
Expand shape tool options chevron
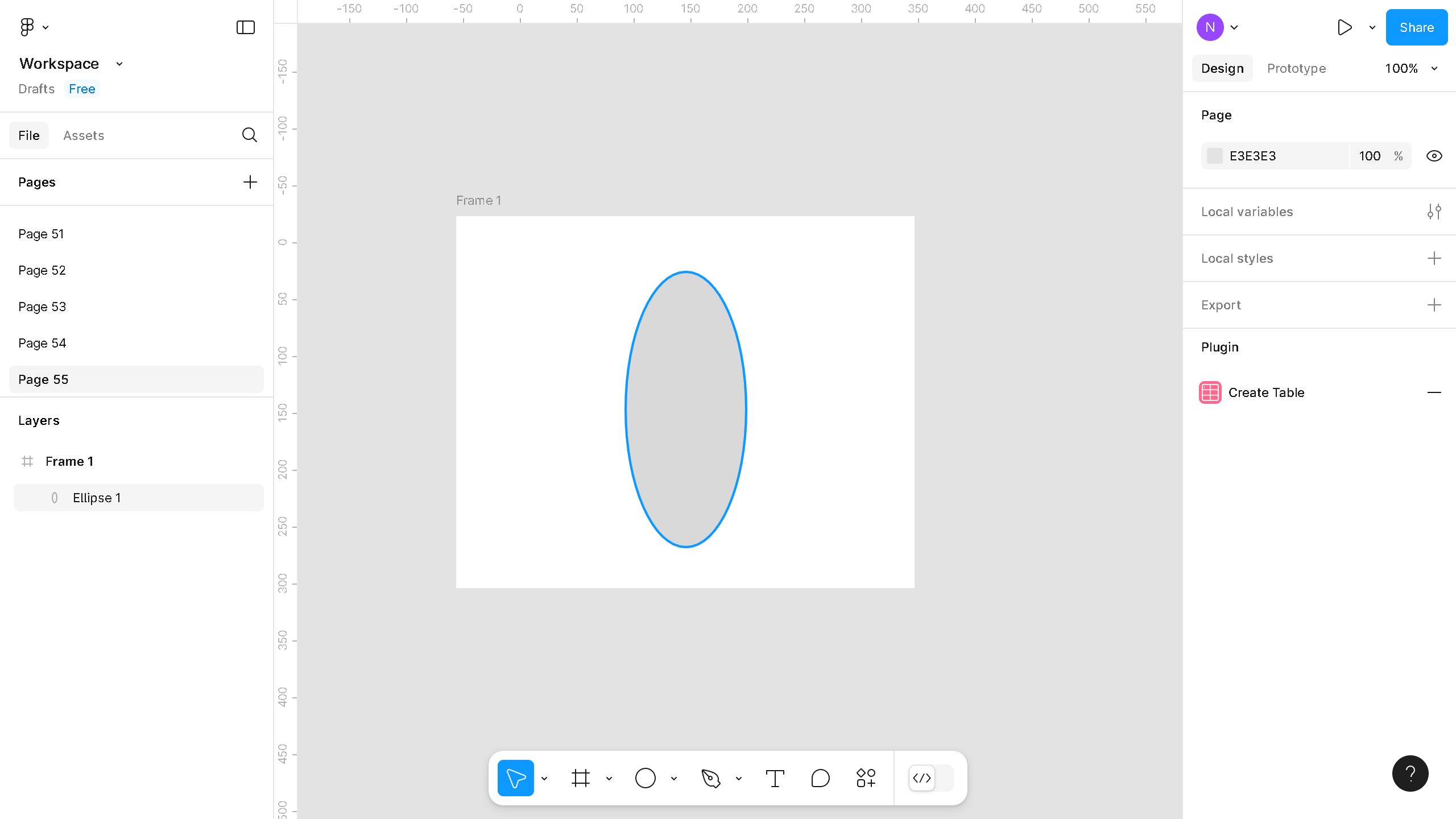[x=673, y=778]
